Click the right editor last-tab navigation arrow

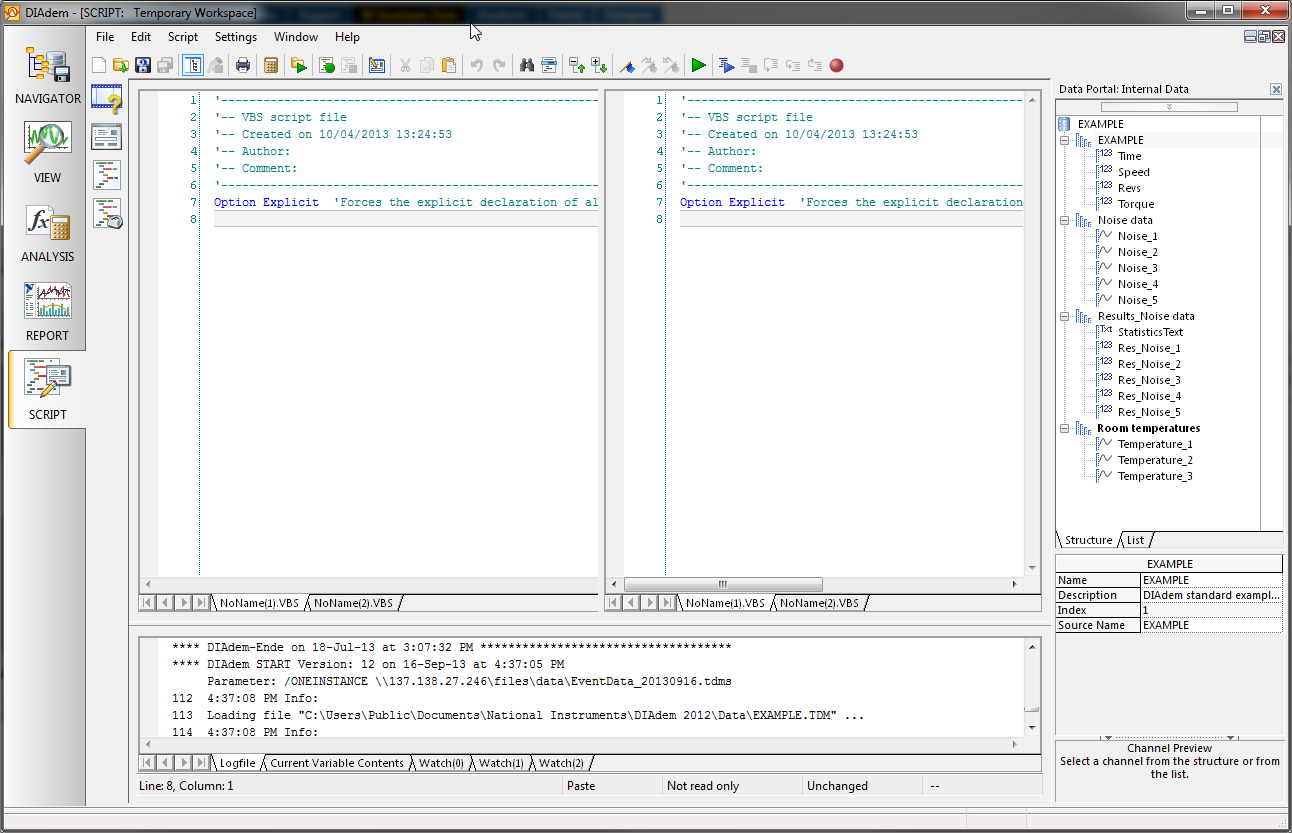coord(668,603)
